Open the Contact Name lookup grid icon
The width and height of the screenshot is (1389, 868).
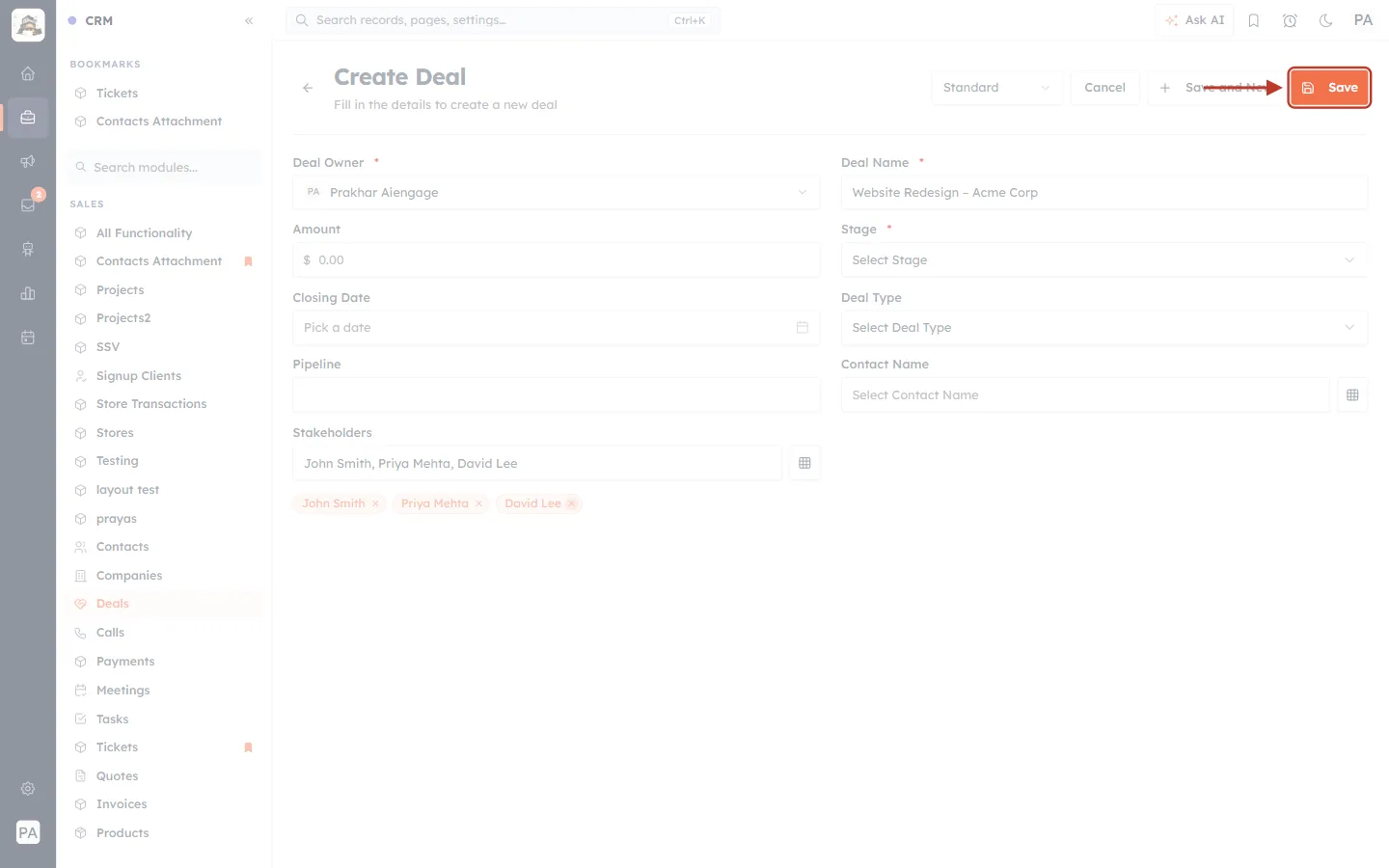1352,394
